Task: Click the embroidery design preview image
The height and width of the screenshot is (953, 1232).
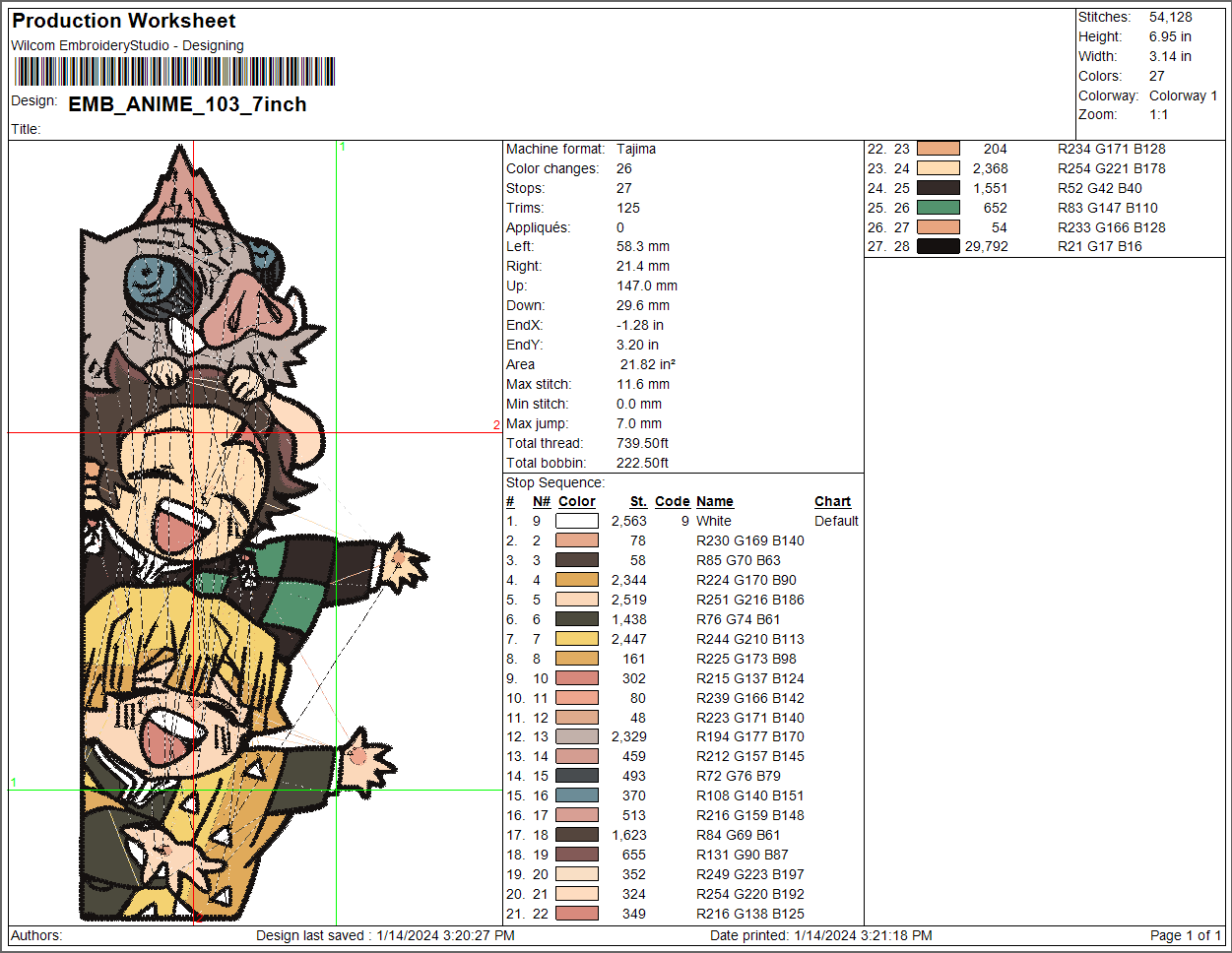Action: click(x=254, y=533)
